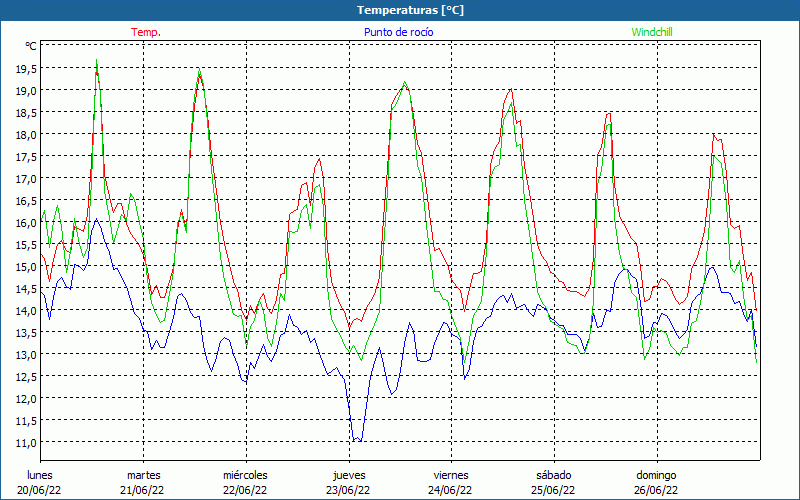Click the domingo day label
This screenshot has height=500, width=800.
coord(656,475)
